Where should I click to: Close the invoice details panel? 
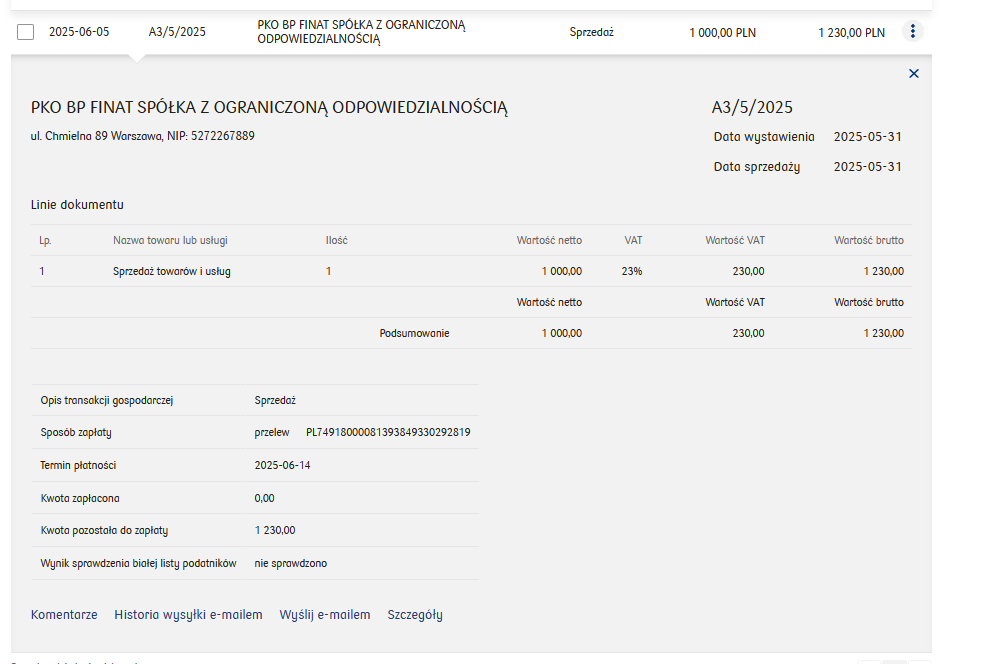click(914, 74)
